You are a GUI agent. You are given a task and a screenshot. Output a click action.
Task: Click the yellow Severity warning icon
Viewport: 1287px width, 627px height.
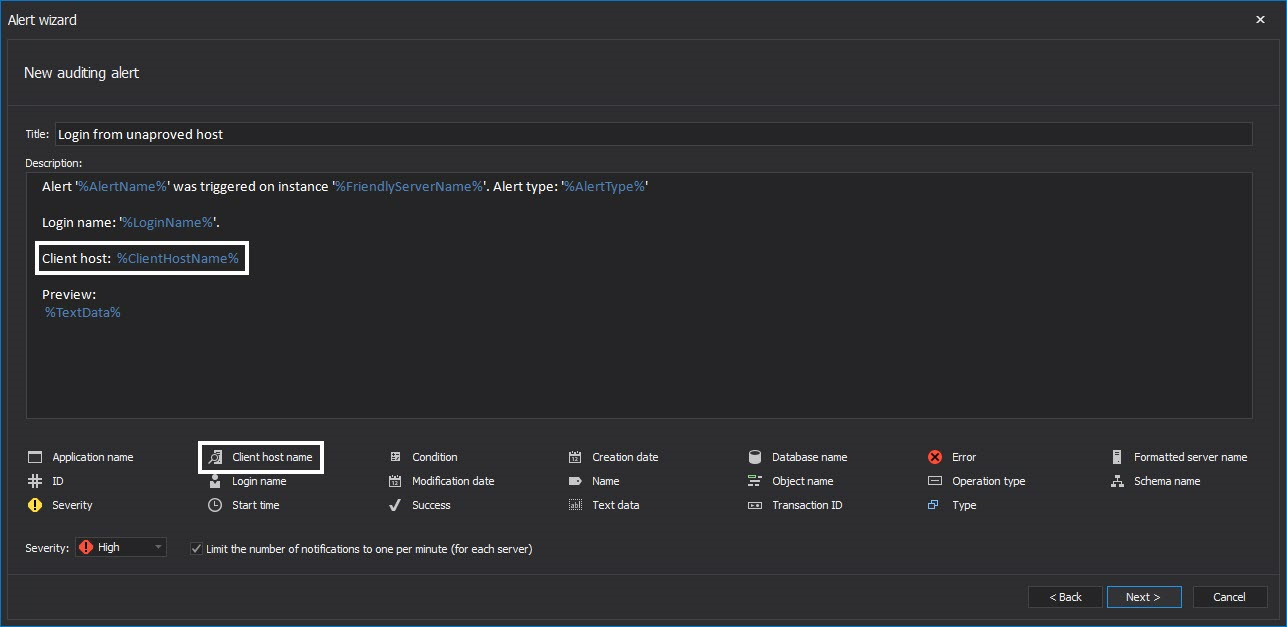point(35,505)
